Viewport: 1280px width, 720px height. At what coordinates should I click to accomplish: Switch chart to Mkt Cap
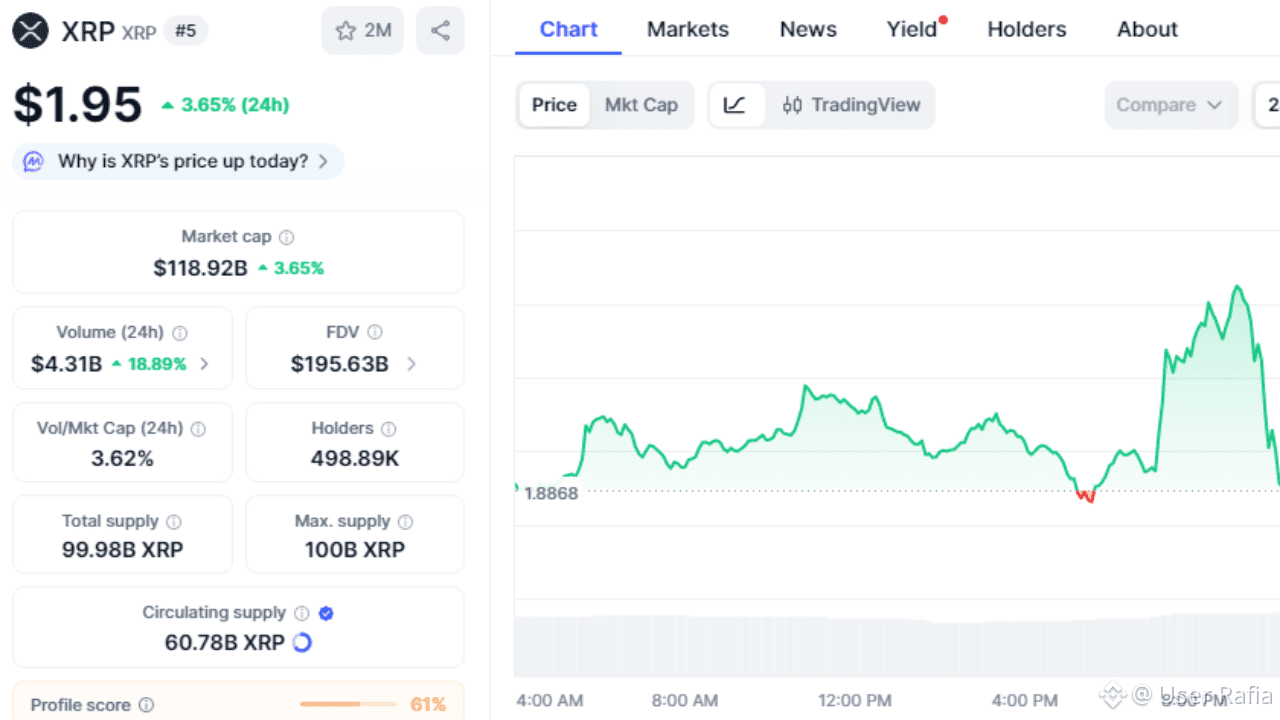click(x=641, y=105)
